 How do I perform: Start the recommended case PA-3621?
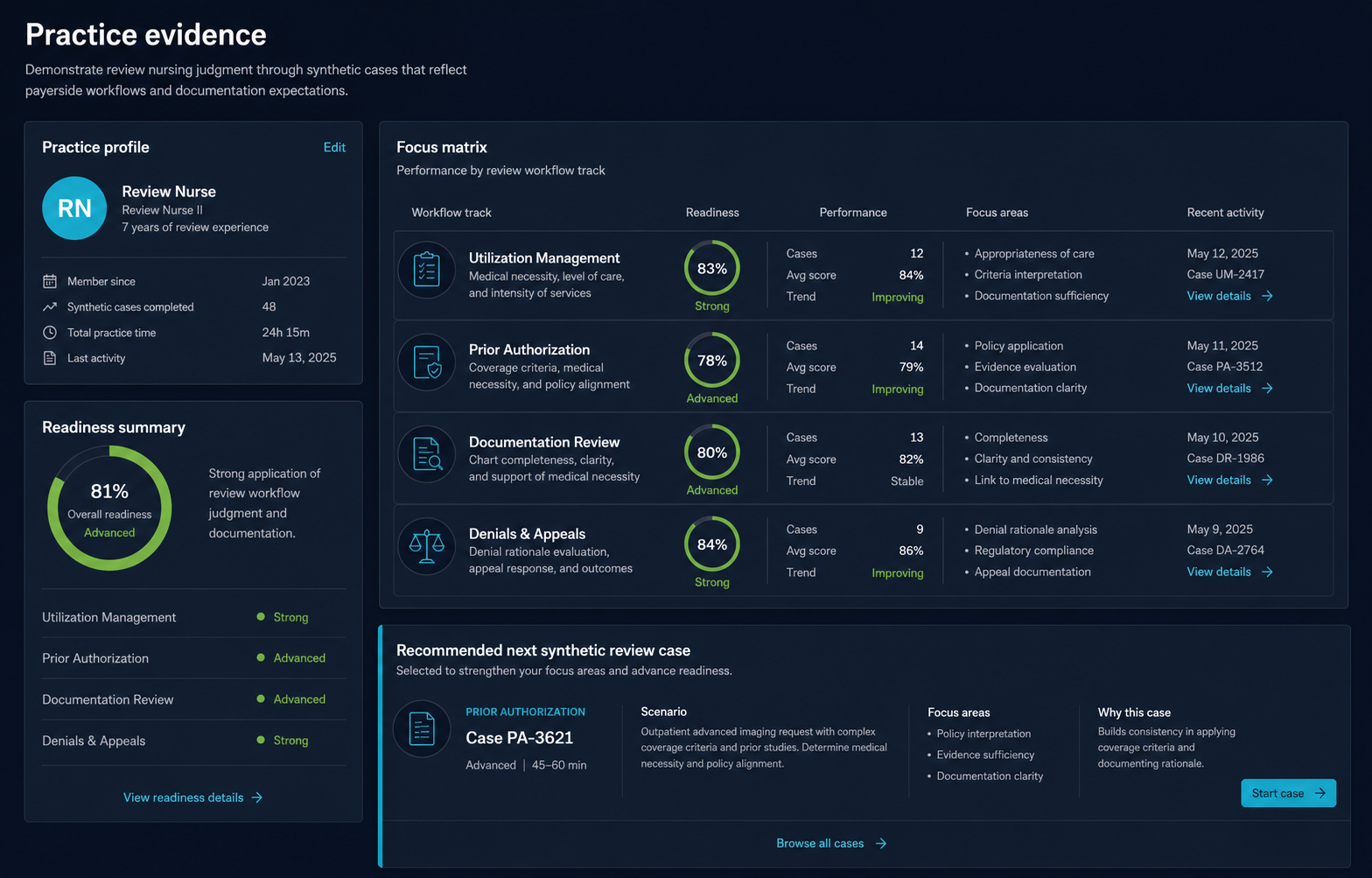pyautogui.click(x=1288, y=793)
